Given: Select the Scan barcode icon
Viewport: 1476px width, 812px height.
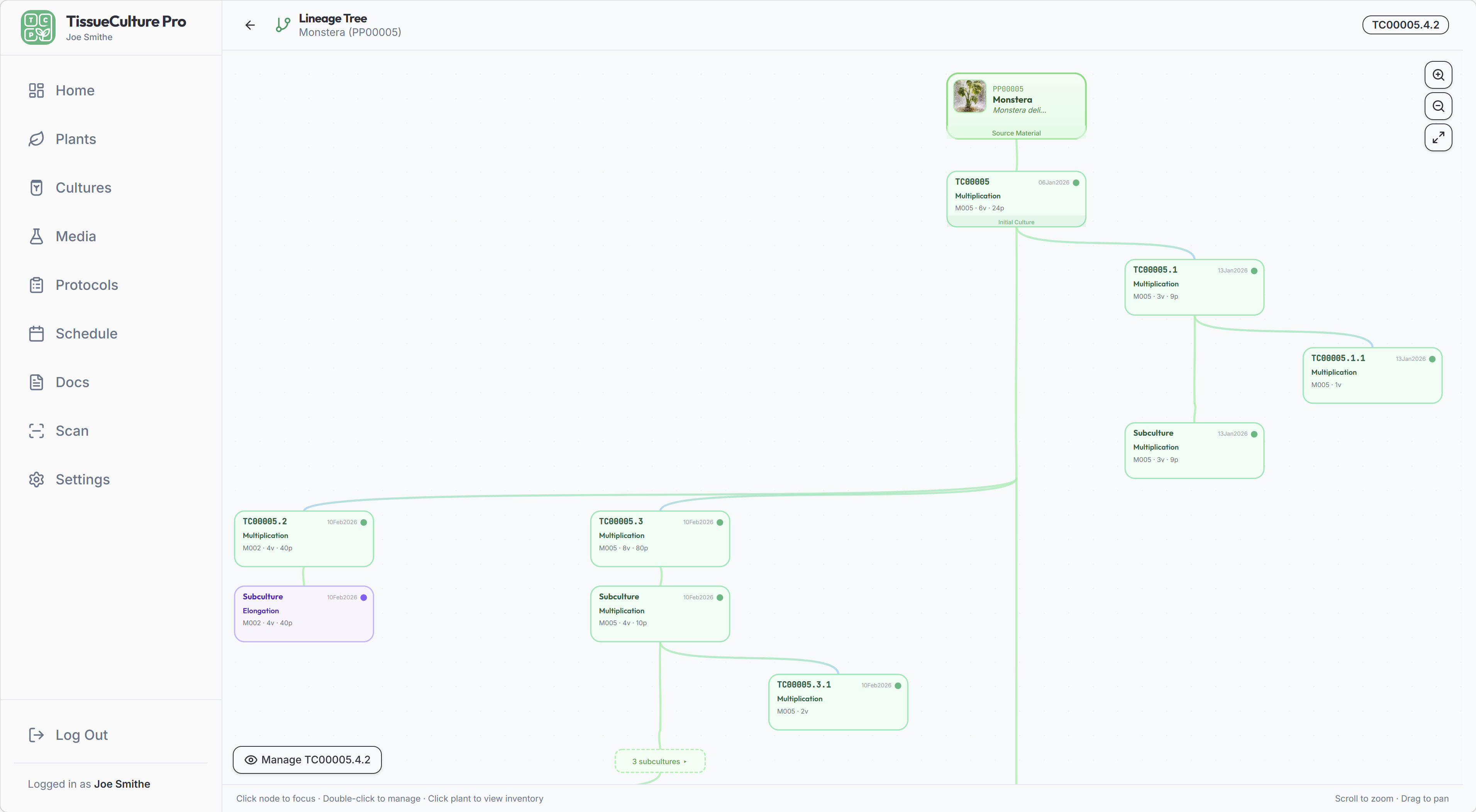Looking at the screenshot, I should (x=37, y=431).
